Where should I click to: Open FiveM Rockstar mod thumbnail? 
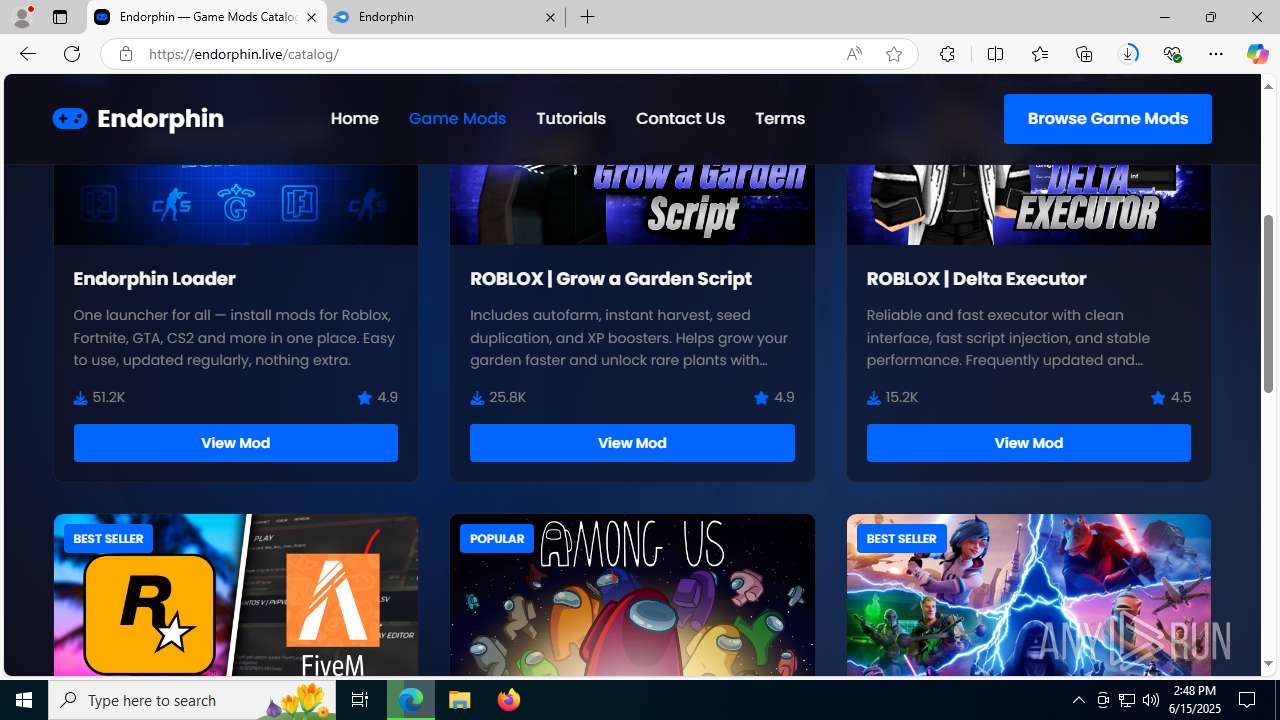pos(235,595)
